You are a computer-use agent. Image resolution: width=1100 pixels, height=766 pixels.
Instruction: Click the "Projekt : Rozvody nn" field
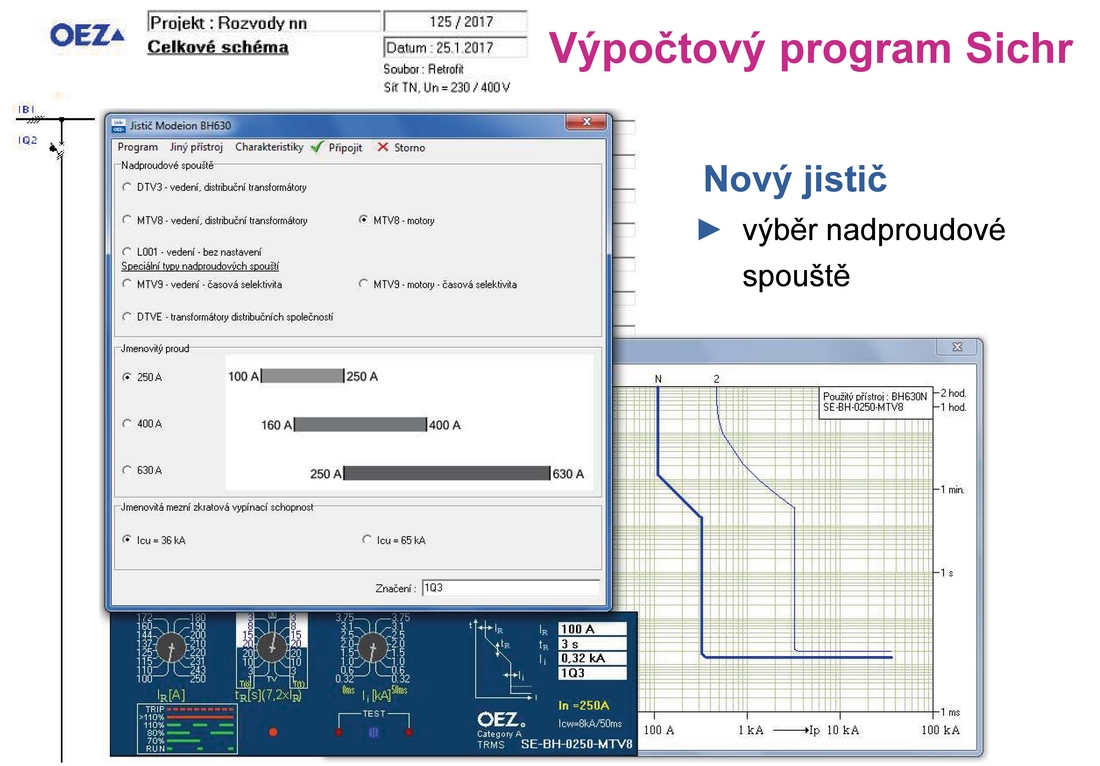[x=264, y=22]
